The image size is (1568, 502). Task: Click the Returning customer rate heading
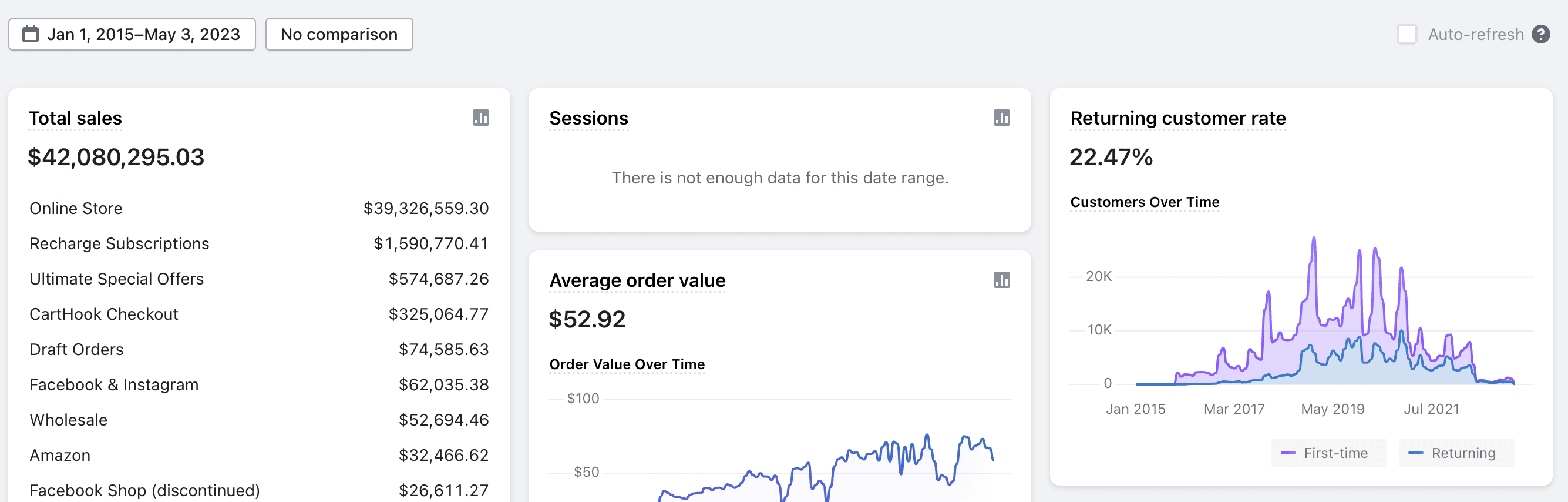pos(1178,118)
